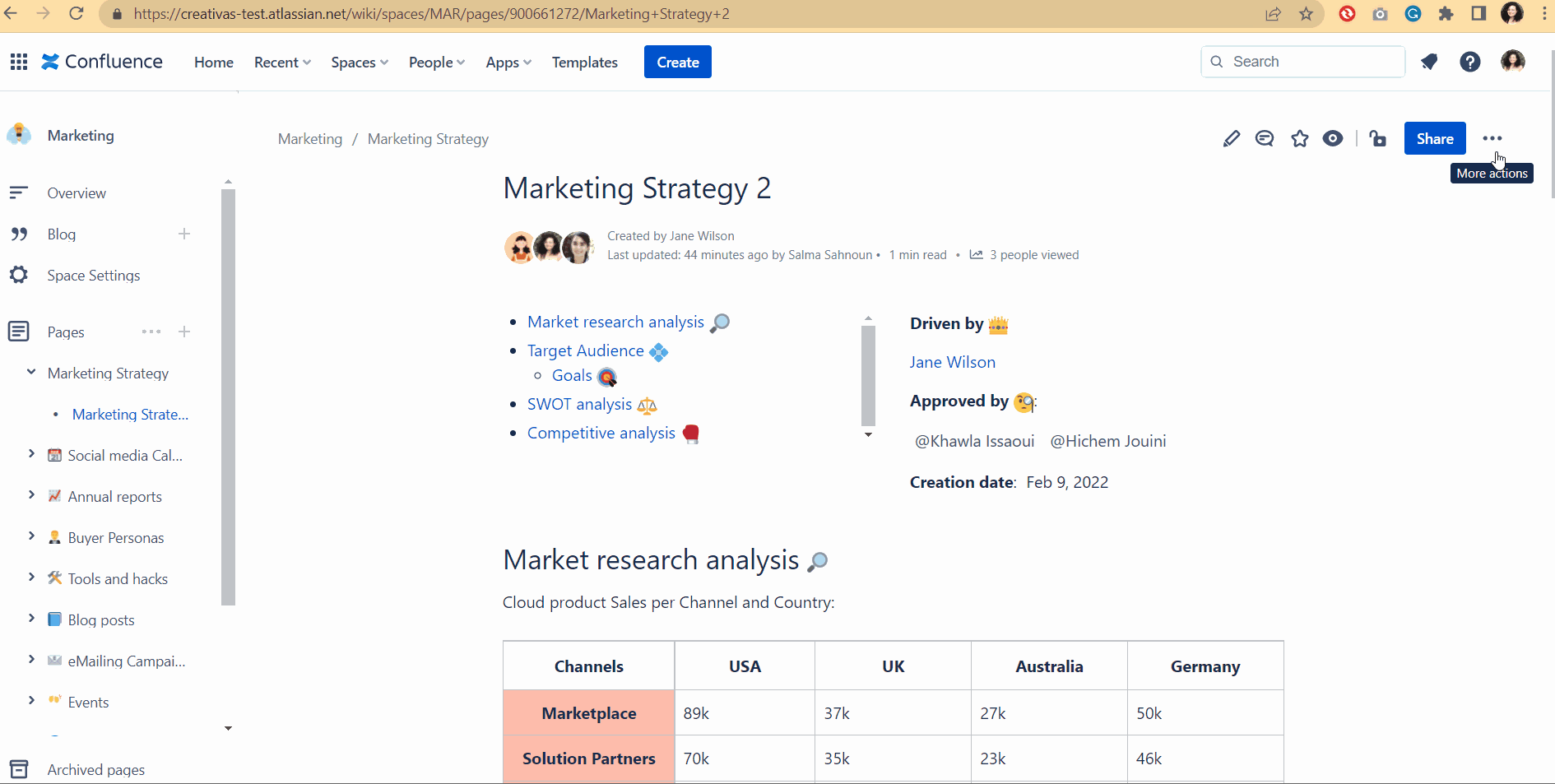Screen dimensions: 1555x784
Task: Follow the SWOT analysis link
Action: pyautogui.click(x=579, y=405)
